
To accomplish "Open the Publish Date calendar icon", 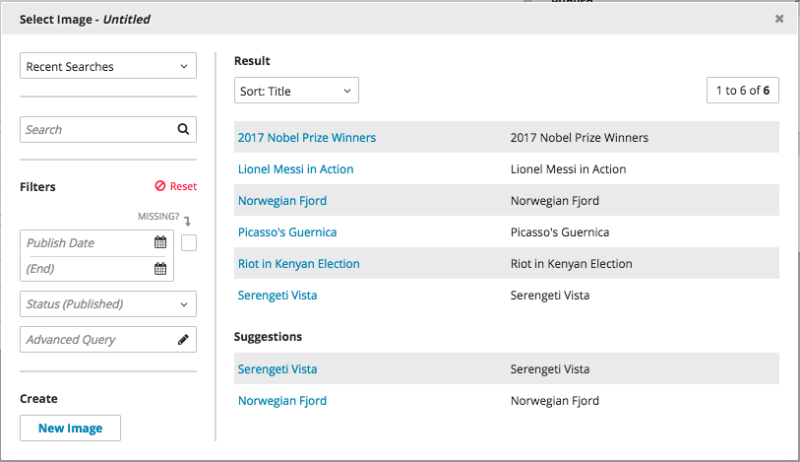I will coord(160,242).
